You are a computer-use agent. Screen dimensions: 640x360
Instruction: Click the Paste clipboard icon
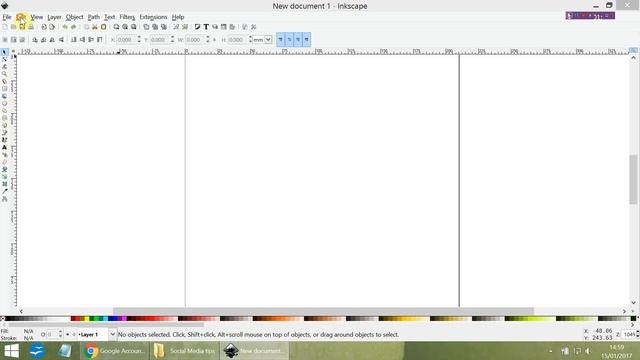tap(104, 27)
